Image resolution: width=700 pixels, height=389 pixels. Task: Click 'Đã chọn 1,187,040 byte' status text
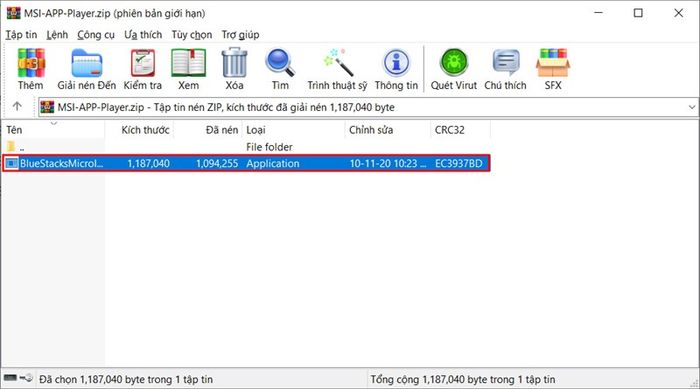click(x=126, y=379)
